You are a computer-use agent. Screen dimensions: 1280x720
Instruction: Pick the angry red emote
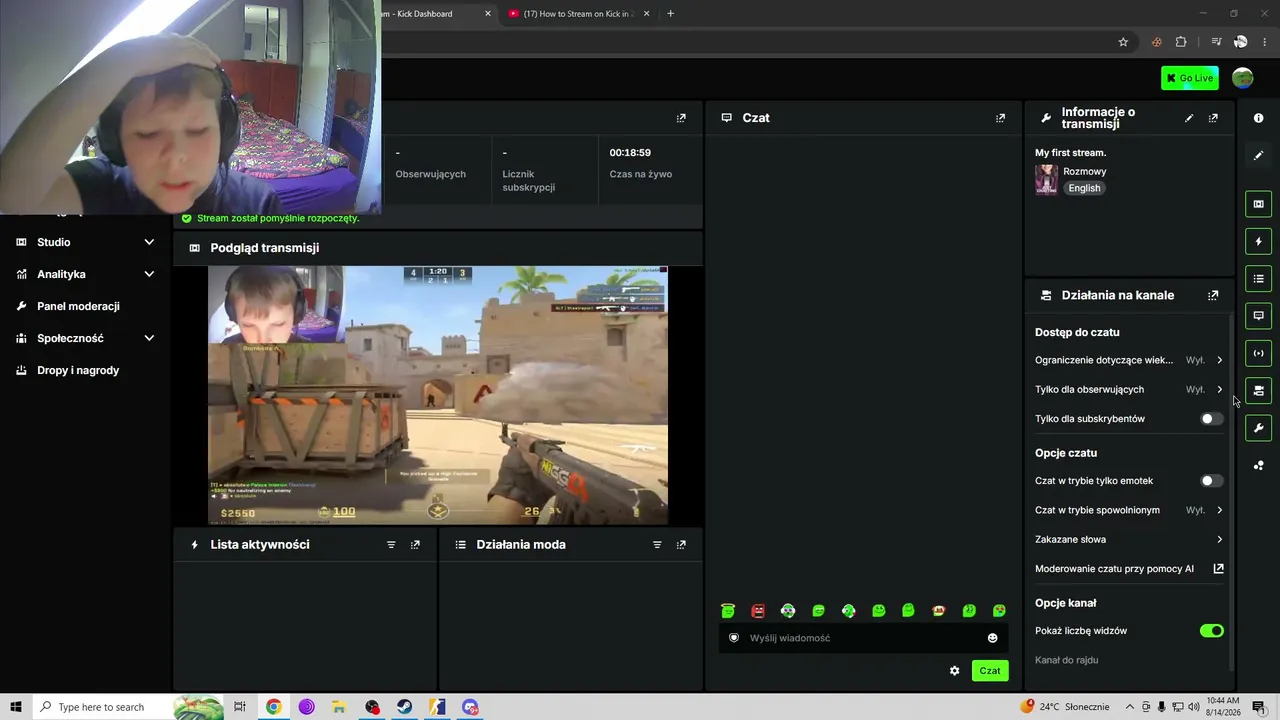point(758,611)
